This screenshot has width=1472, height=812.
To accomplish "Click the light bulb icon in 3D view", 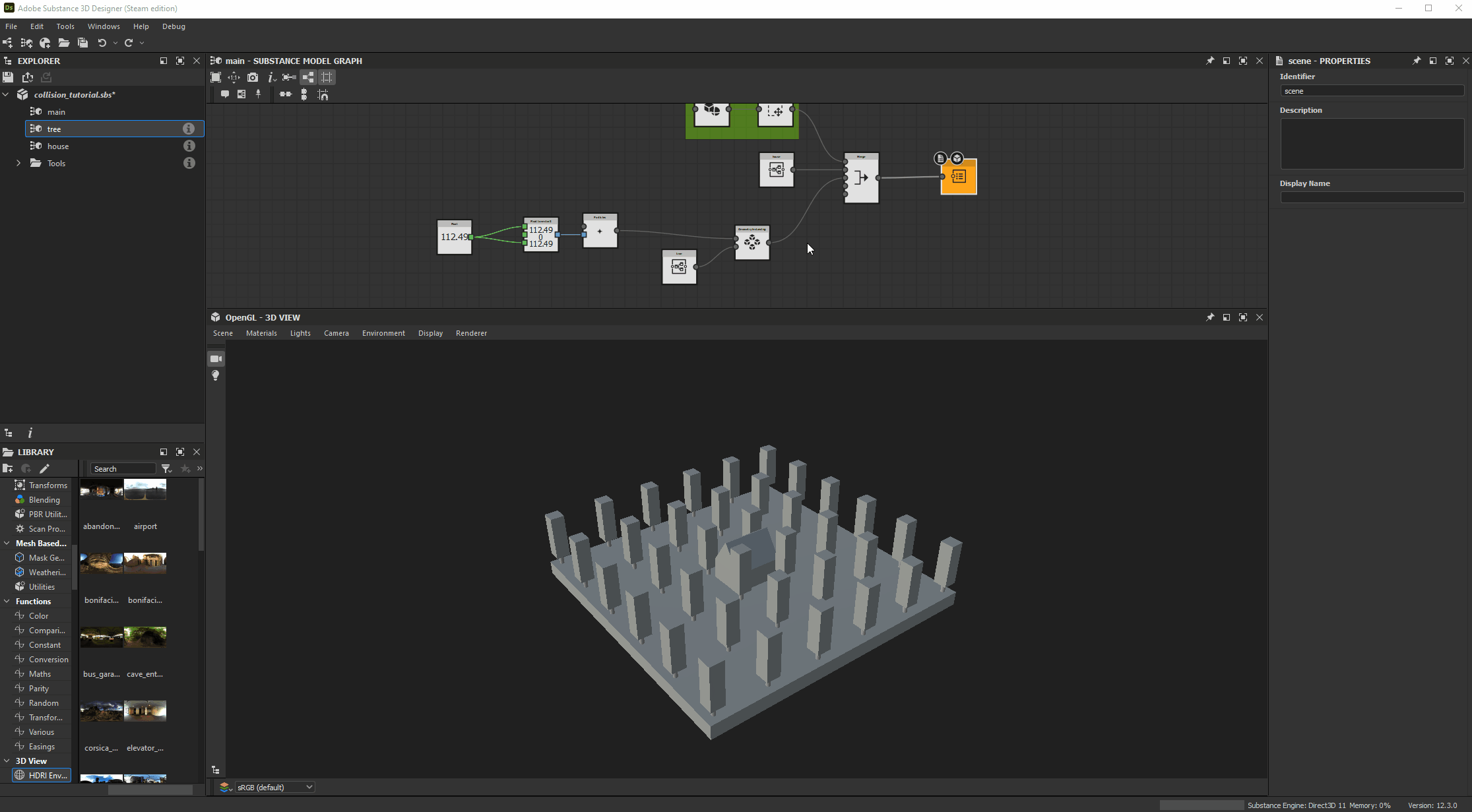I will (216, 375).
